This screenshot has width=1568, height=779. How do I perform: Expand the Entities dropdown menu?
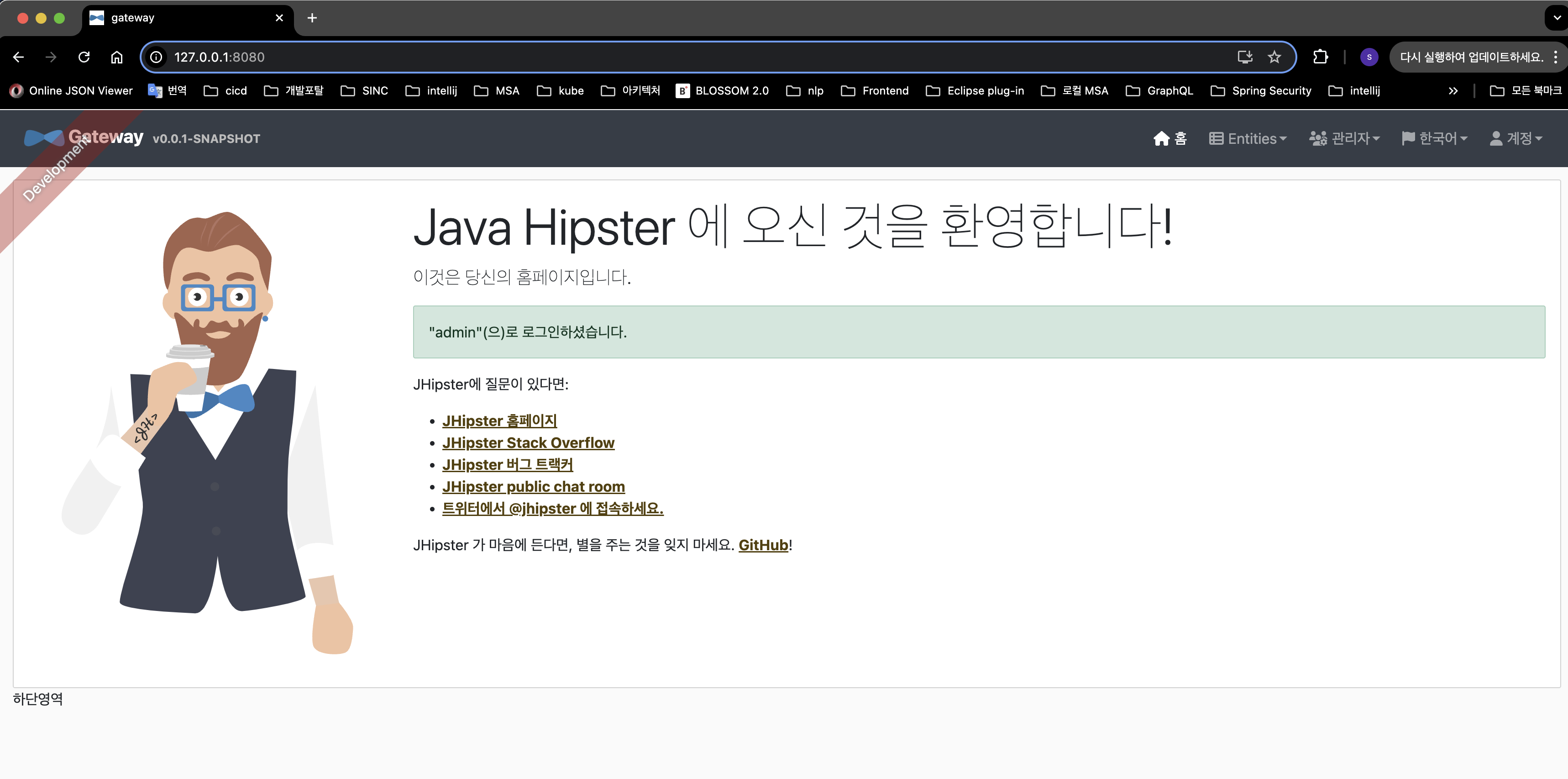(1248, 139)
